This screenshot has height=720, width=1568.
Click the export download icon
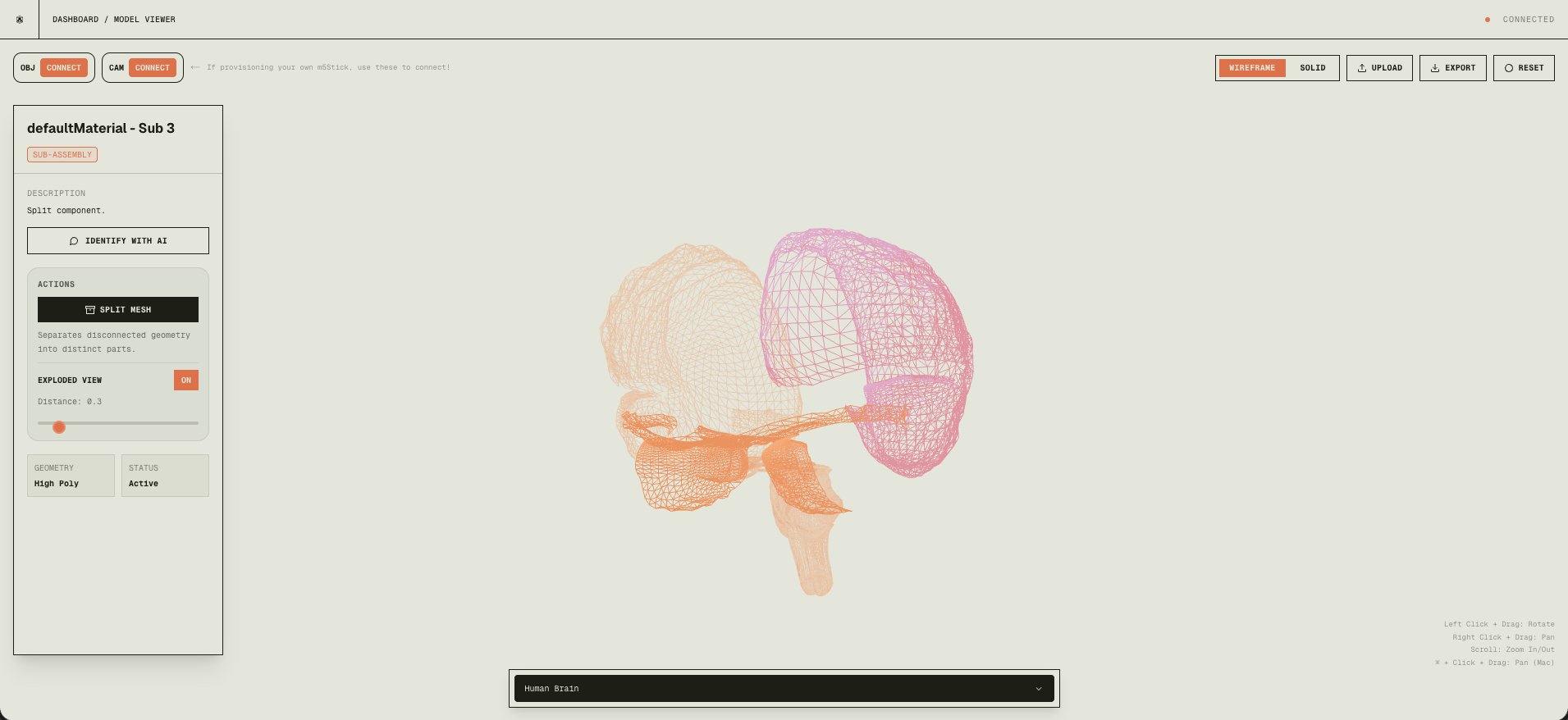[1435, 68]
